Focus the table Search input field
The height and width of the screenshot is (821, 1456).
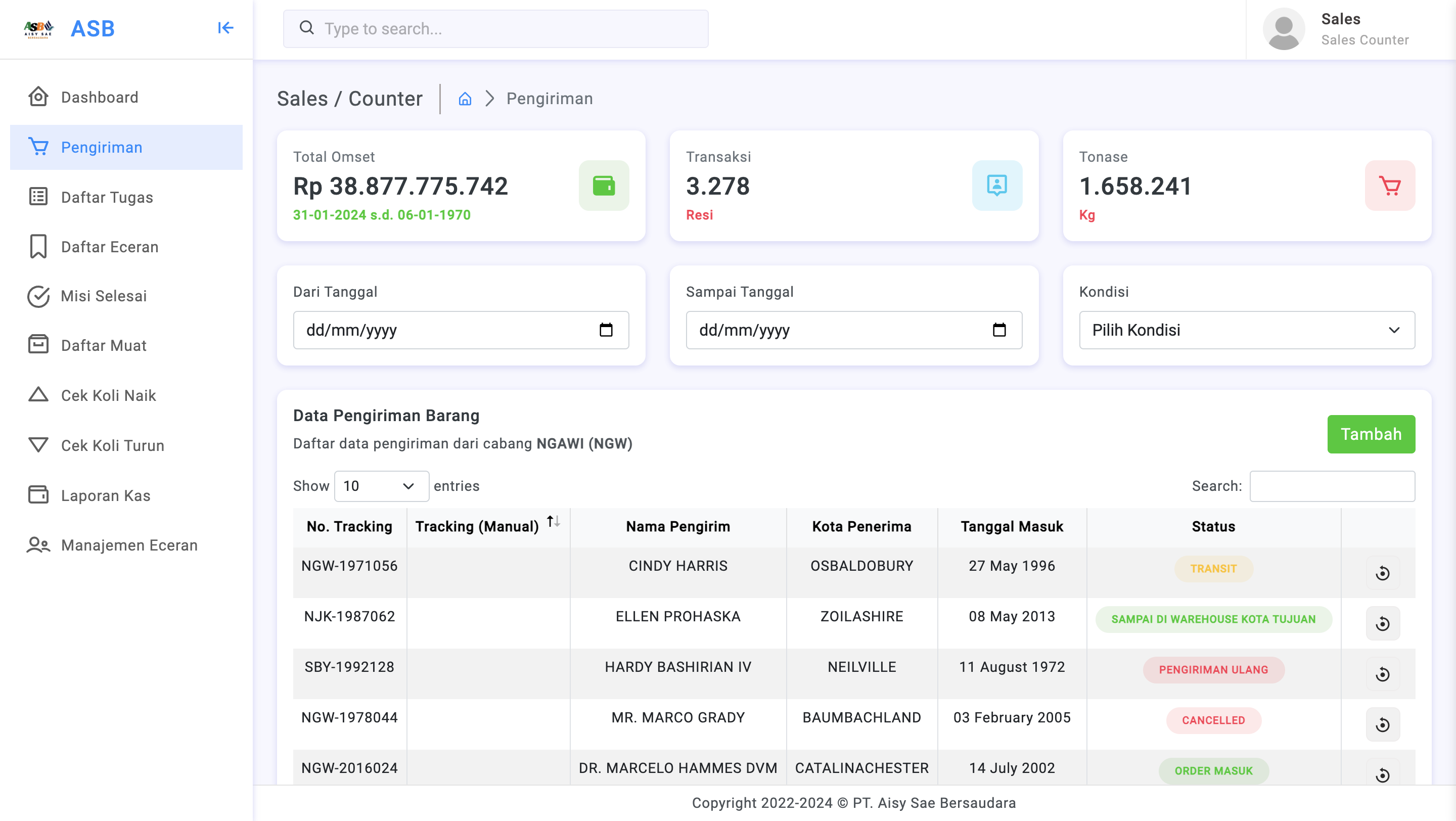click(1332, 486)
